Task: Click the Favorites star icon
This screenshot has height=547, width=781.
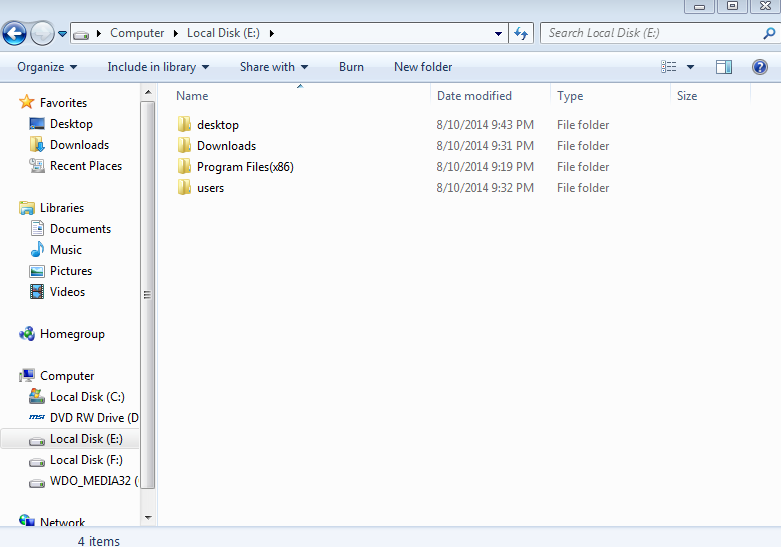Action: coord(26,102)
